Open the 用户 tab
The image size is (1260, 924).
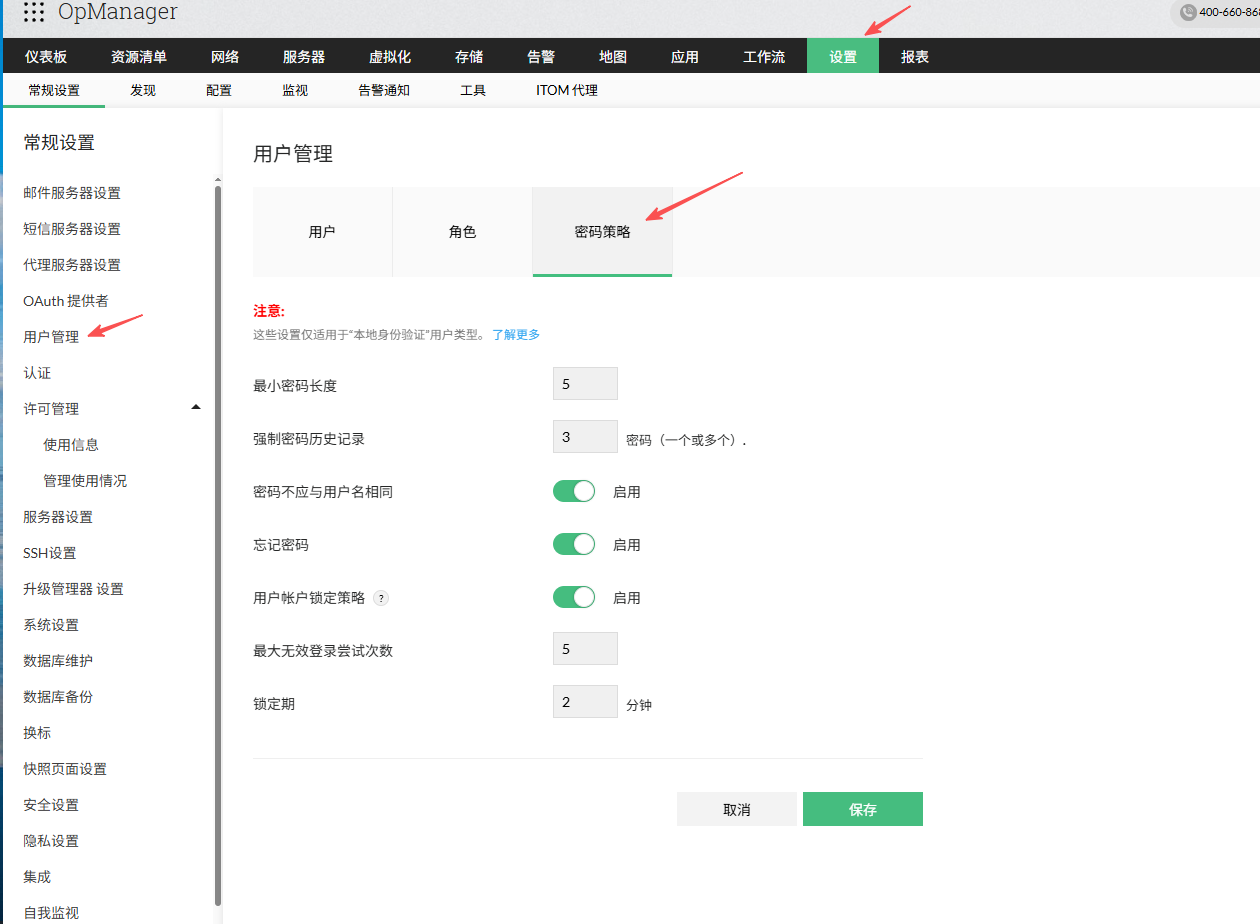322,232
